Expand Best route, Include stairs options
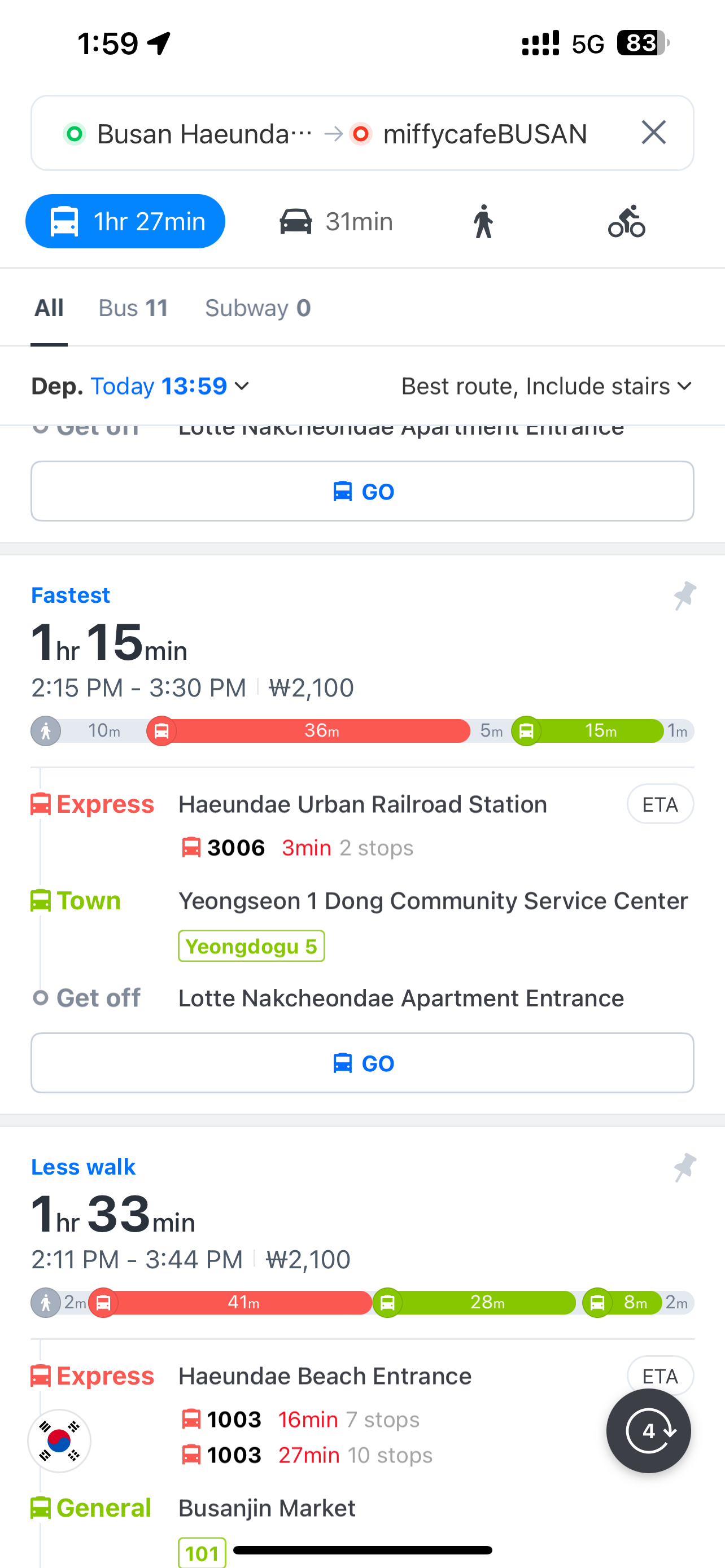 tap(546, 386)
